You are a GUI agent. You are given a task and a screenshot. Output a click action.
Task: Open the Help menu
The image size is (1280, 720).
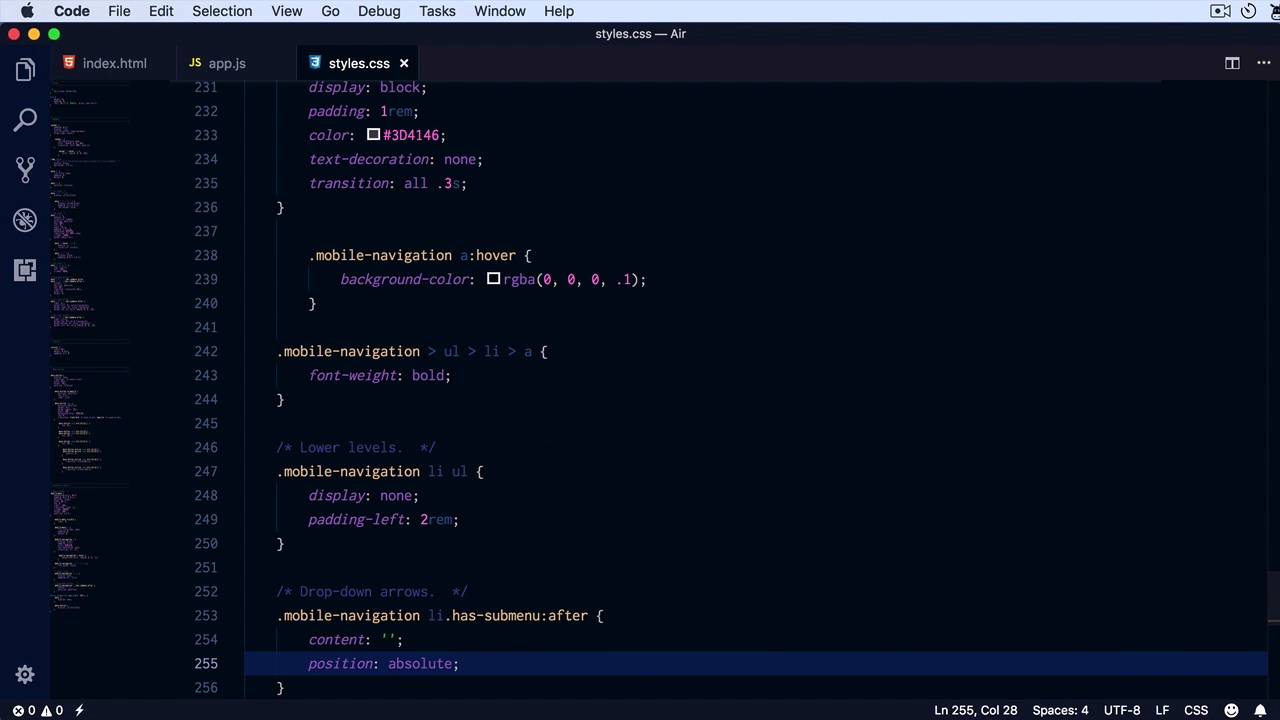pyautogui.click(x=559, y=11)
